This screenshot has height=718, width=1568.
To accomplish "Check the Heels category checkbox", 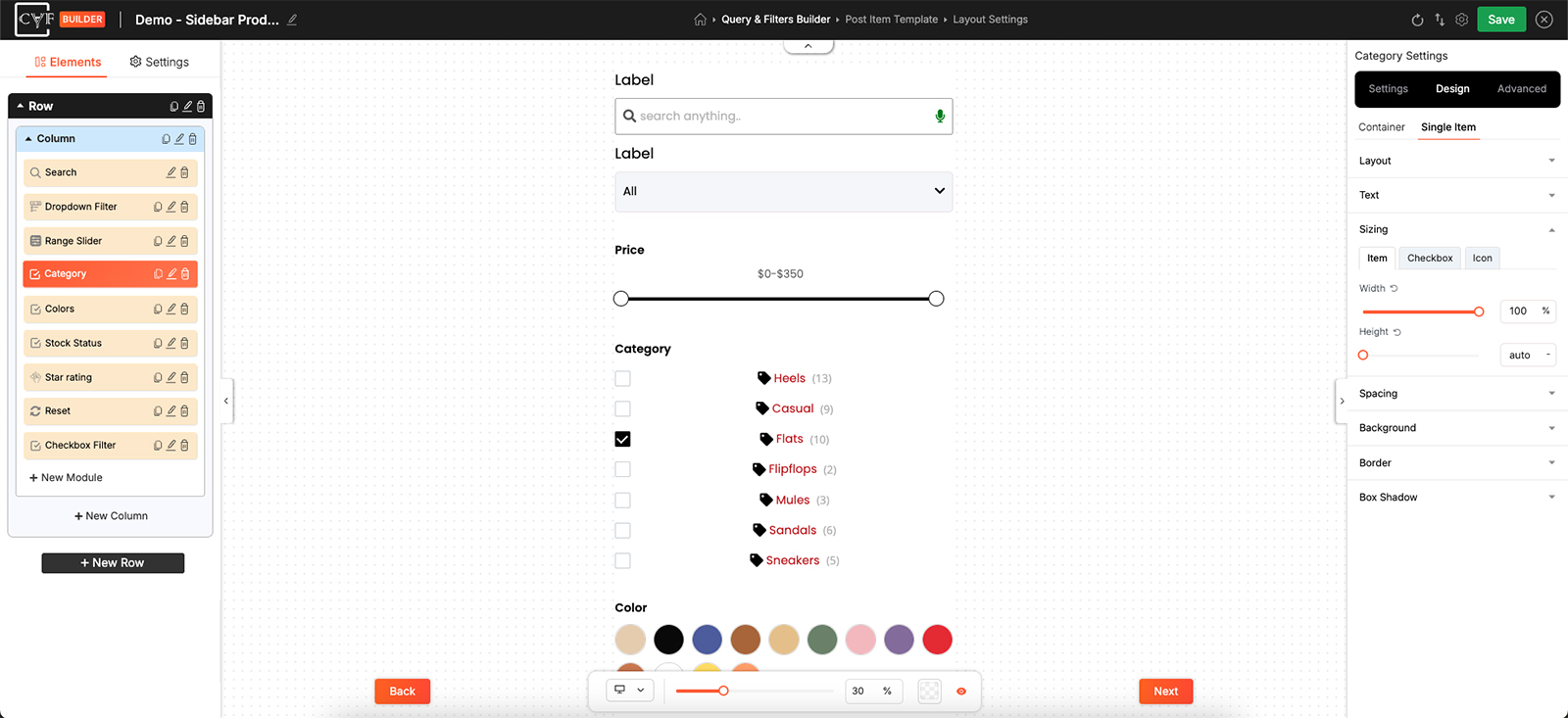I will [622, 379].
